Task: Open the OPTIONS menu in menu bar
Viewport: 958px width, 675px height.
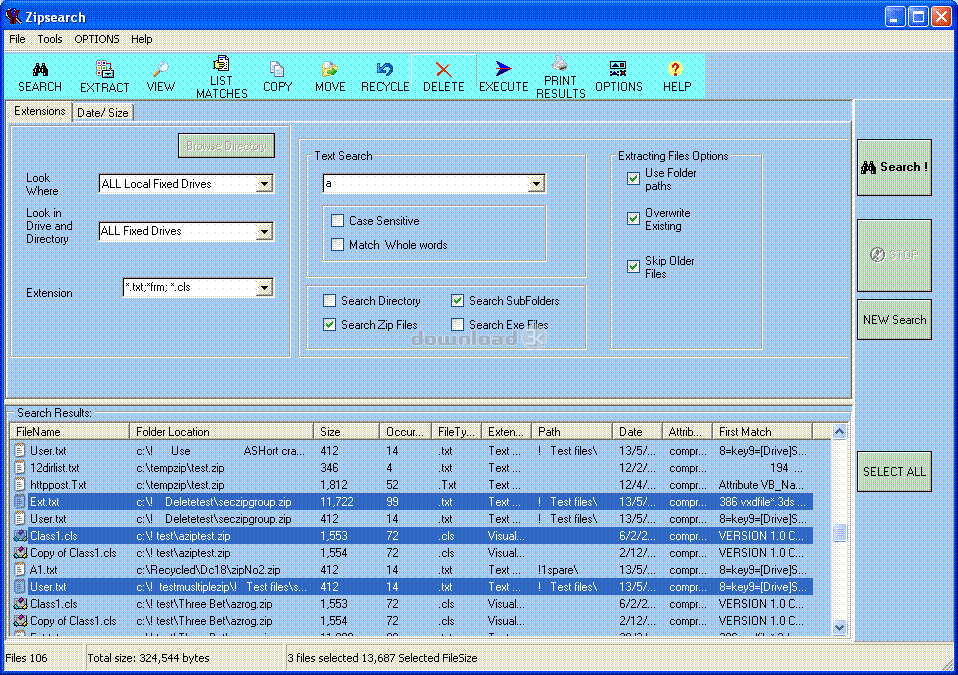Action: pos(97,39)
